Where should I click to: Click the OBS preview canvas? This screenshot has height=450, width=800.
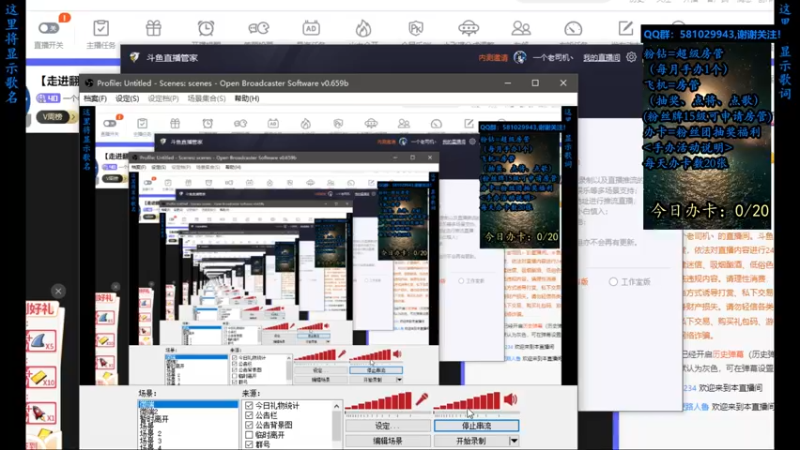328,245
